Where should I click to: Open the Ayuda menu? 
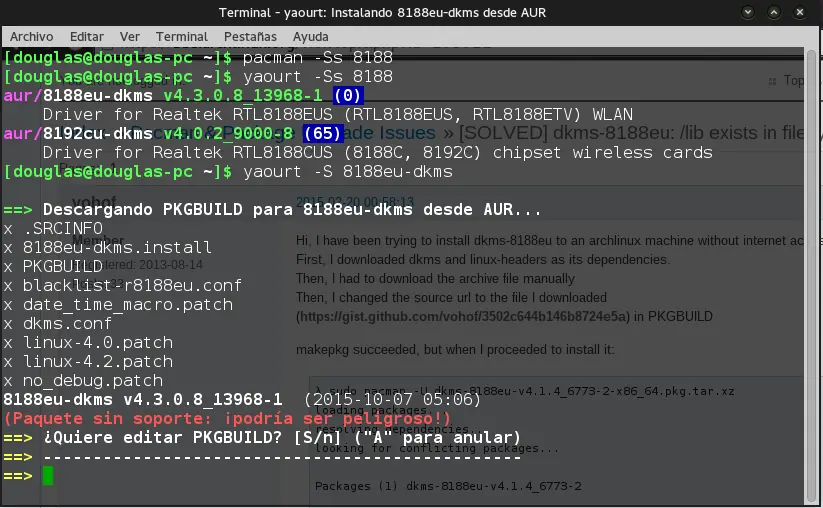click(x=310, y=37)
